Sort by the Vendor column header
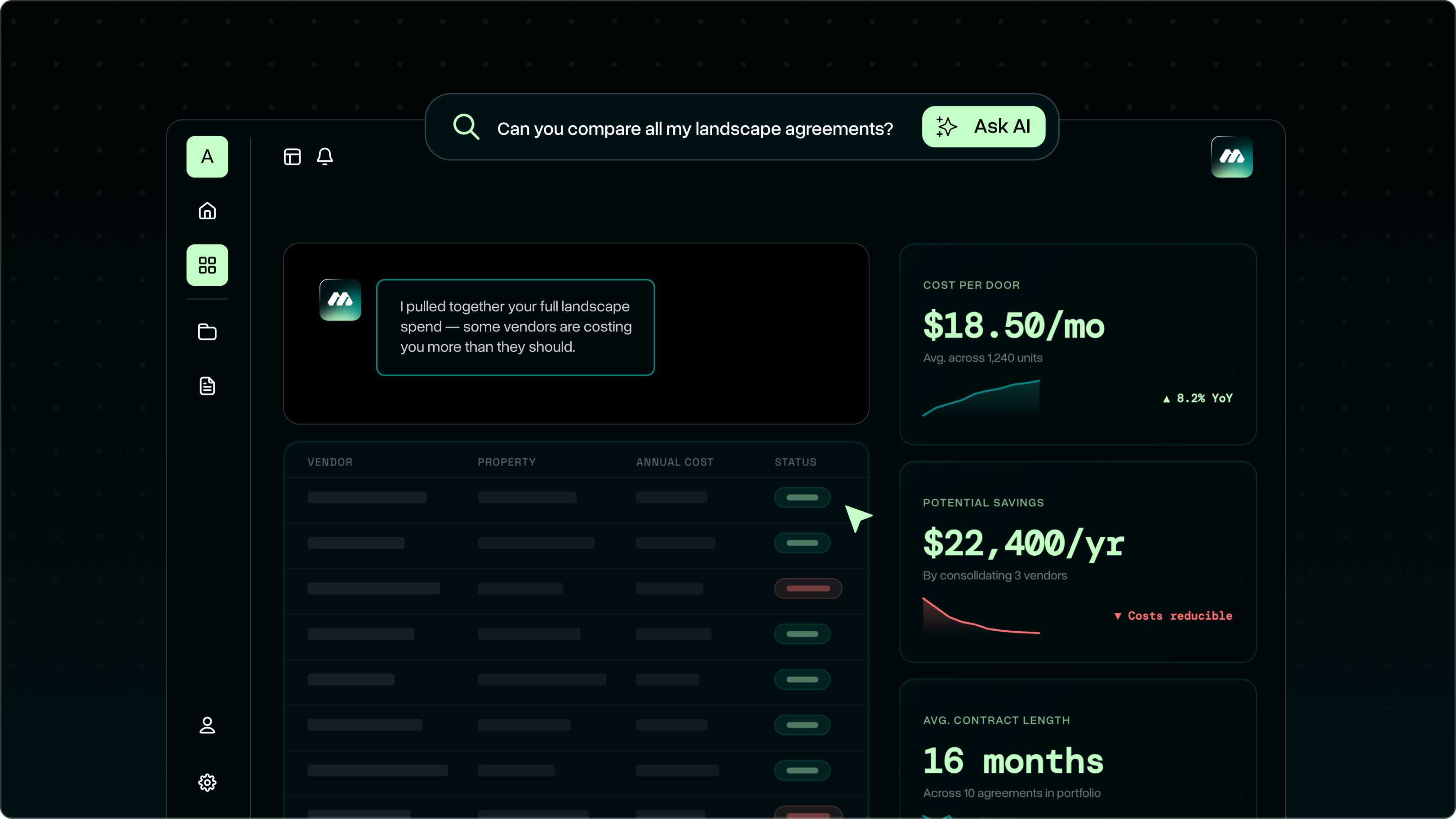The image size is (1456, 819). pyautogui.click(x=330, y=462)
